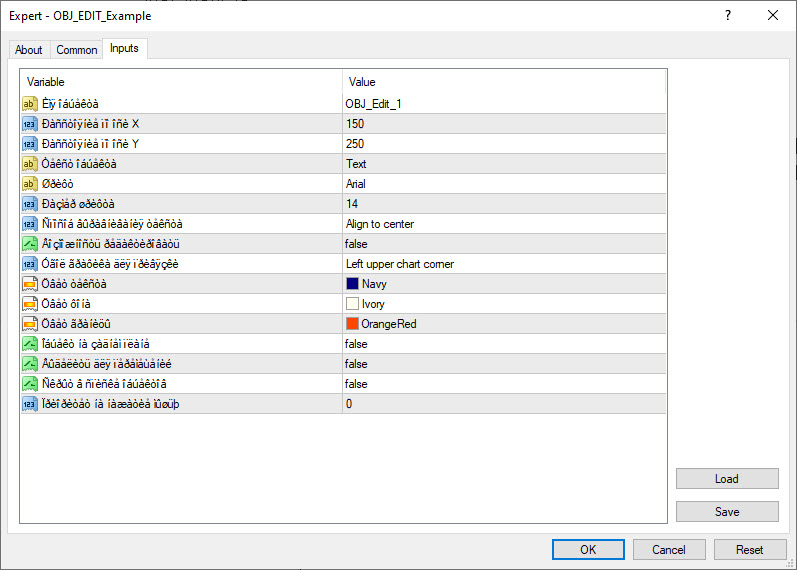Click the Navy color swatch
797x570 pixels.
[x=353, y=284]
